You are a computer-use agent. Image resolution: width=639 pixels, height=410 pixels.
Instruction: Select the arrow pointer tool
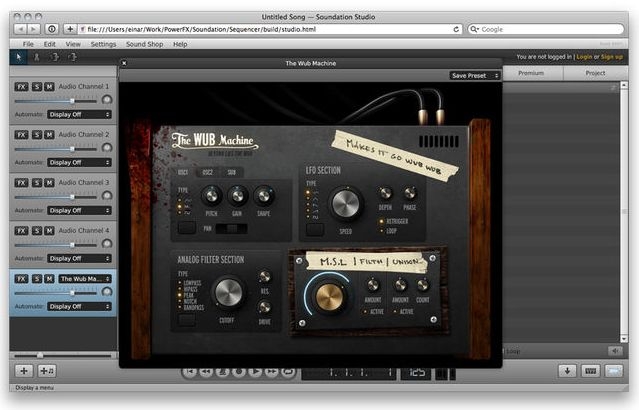[18, 57]
